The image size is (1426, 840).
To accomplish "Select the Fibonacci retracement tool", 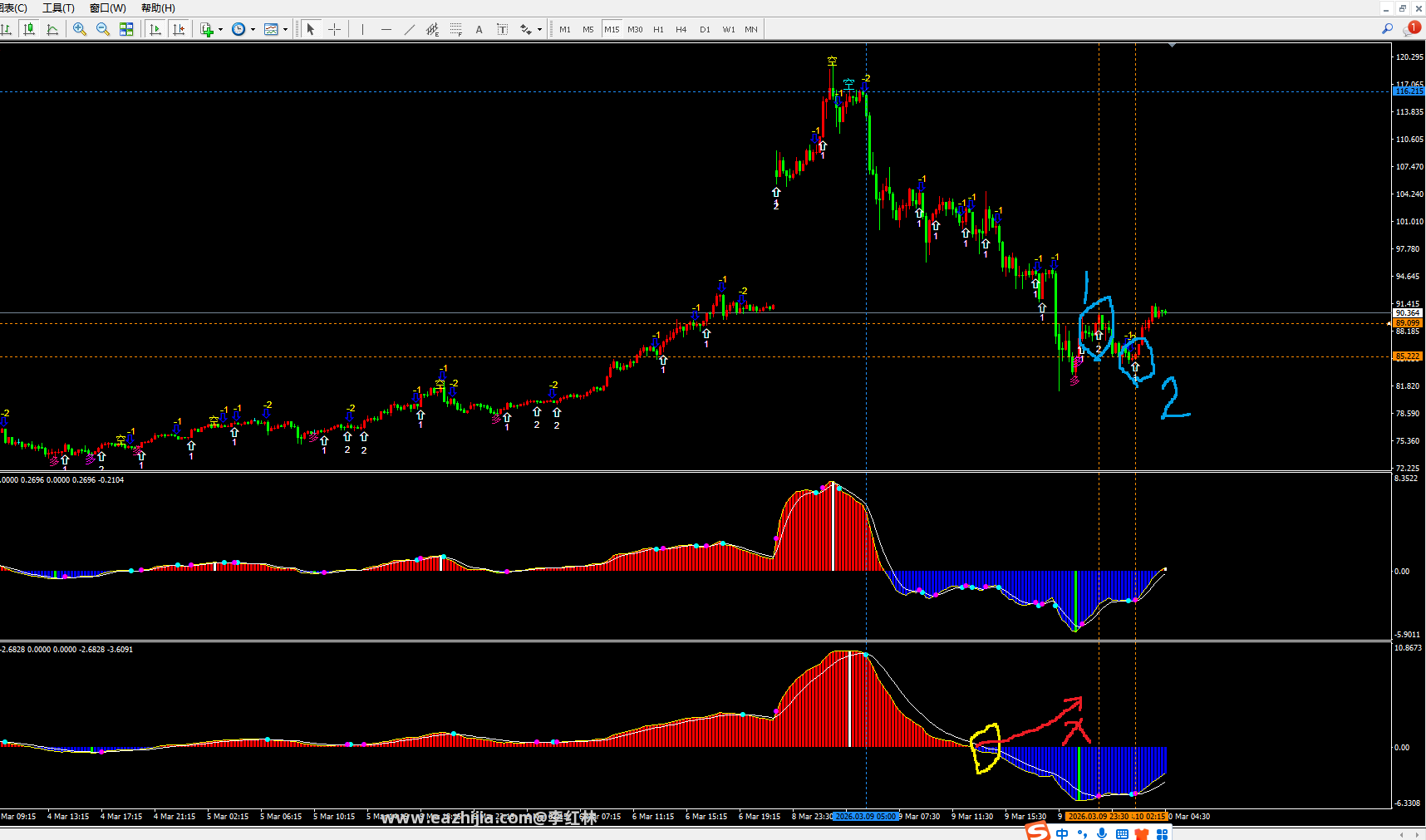I will (x=456, y=29).
